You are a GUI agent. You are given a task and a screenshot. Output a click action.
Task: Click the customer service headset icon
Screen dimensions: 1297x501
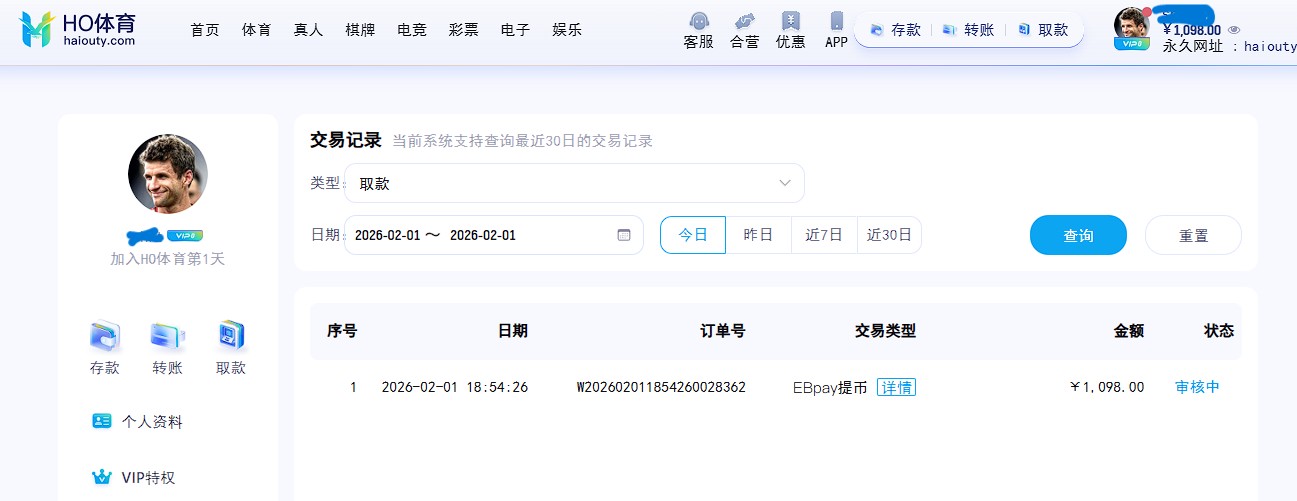(x=698, y=22)
